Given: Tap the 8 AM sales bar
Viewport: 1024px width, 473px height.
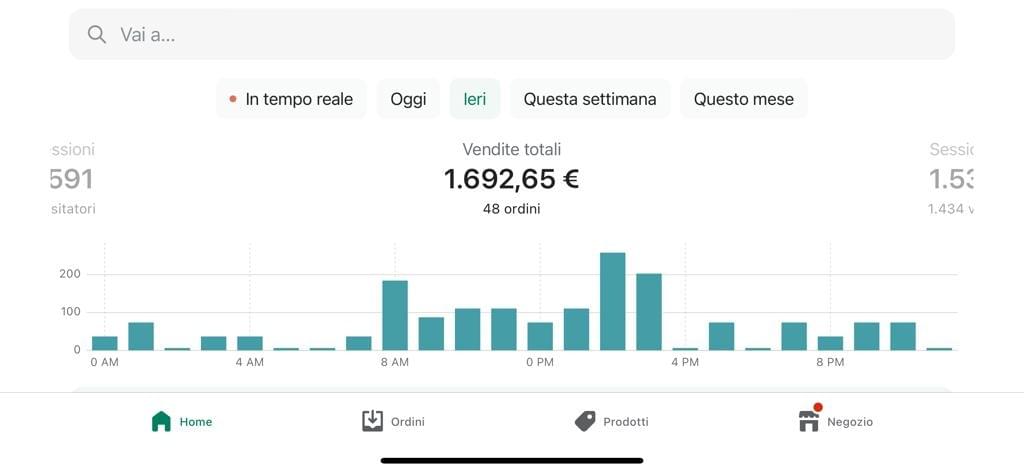Looking at the screenshot, I should (395, 316).
